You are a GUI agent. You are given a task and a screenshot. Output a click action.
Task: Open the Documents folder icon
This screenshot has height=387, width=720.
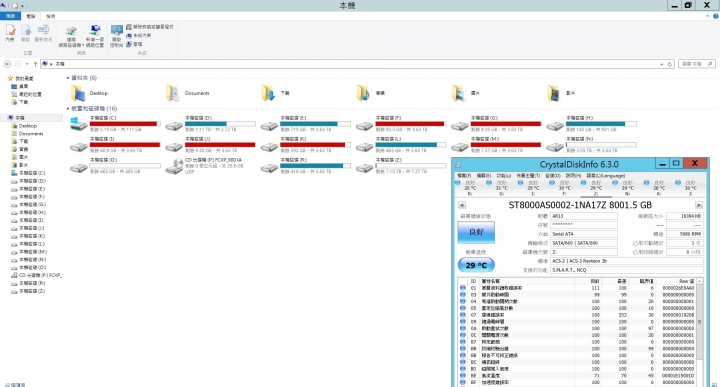tap(173, 93)
